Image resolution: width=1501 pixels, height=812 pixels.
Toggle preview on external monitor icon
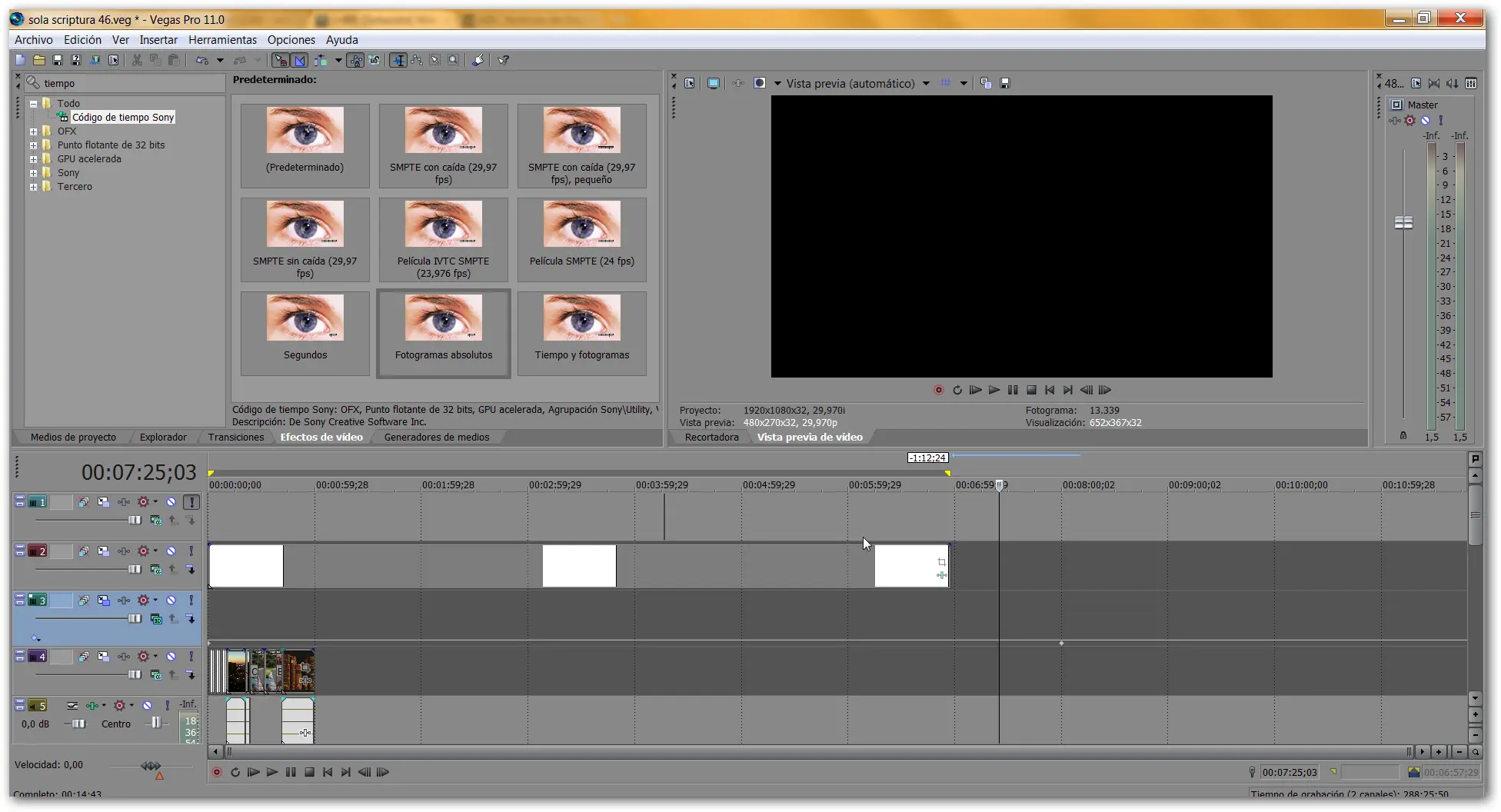(714, 84)
